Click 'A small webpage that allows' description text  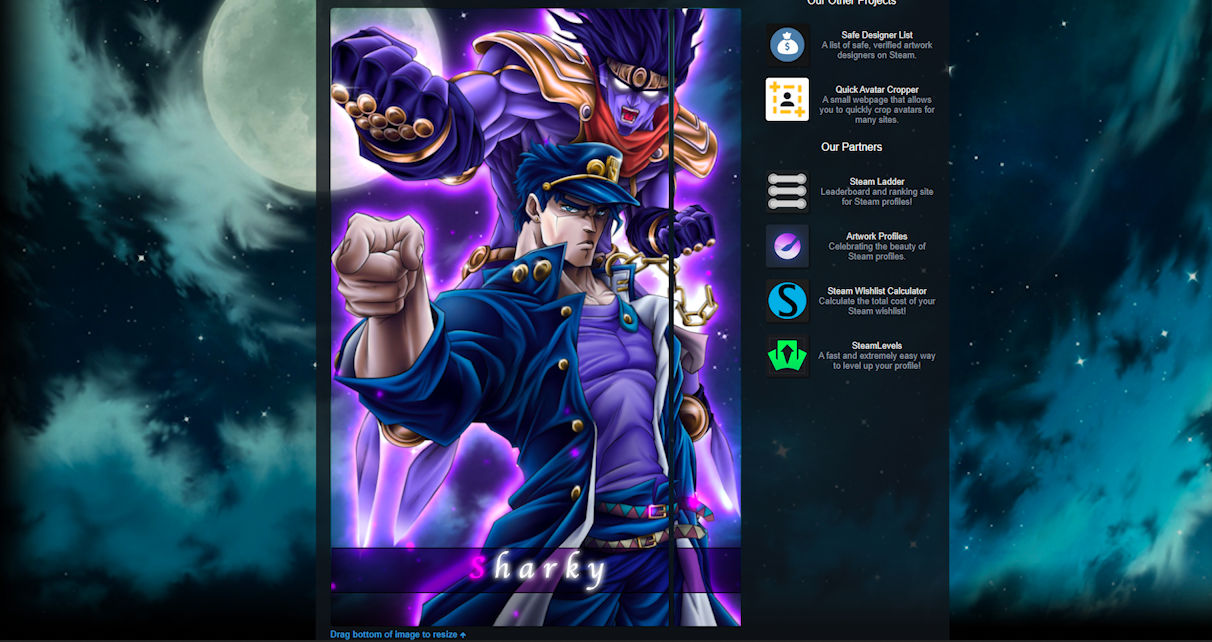pos(877,110)
